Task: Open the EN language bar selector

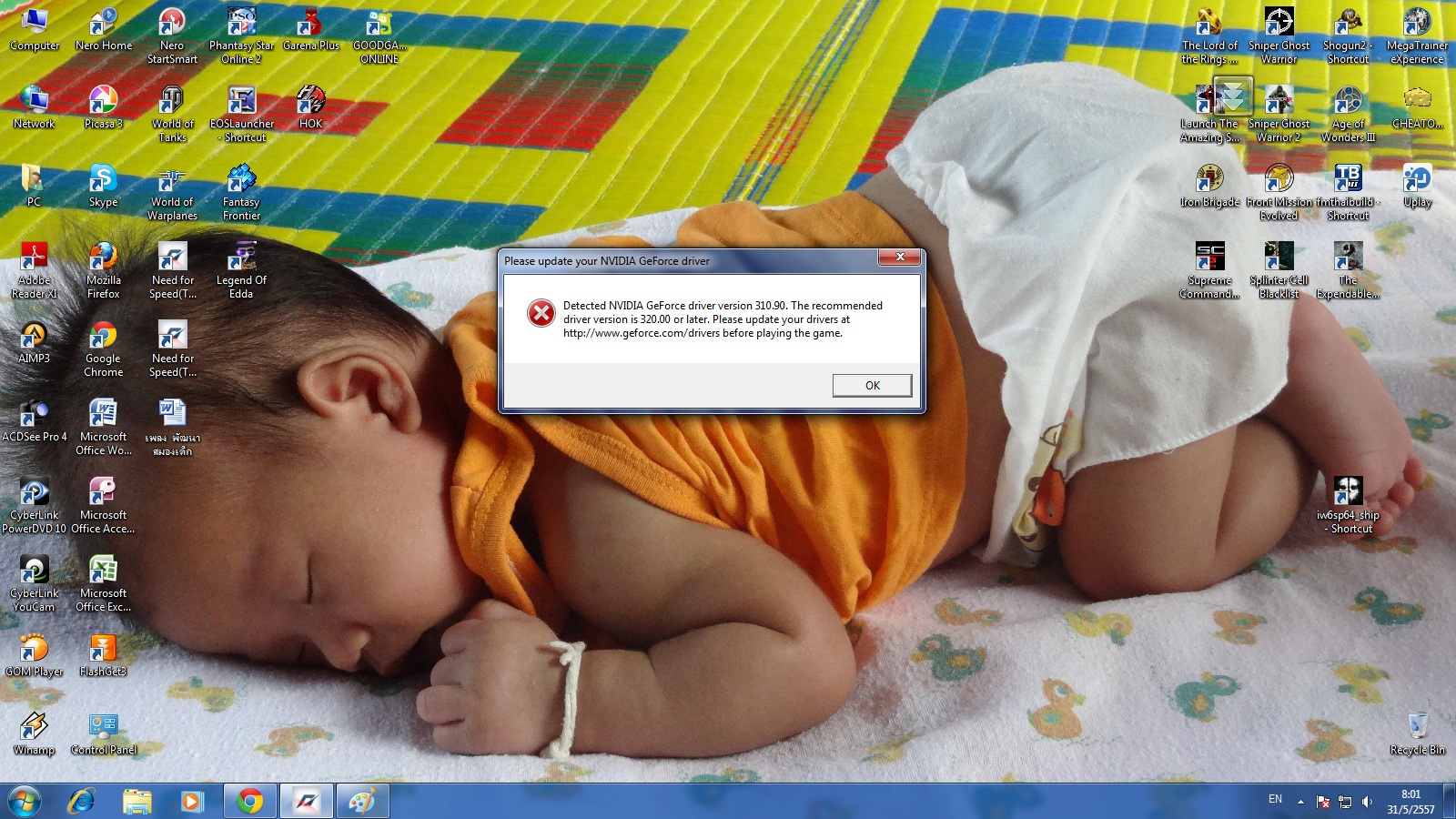Action: pyautogui.click(x=1275, y=800)
